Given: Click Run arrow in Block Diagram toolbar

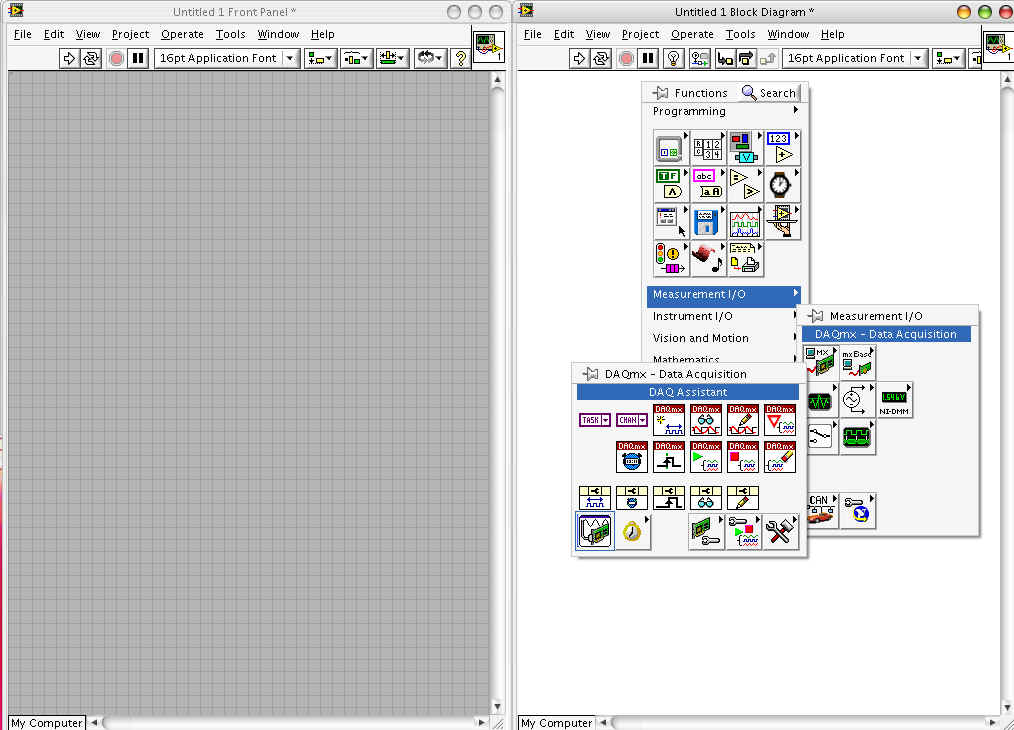Looking at the screenshot, I should point(579,58).
